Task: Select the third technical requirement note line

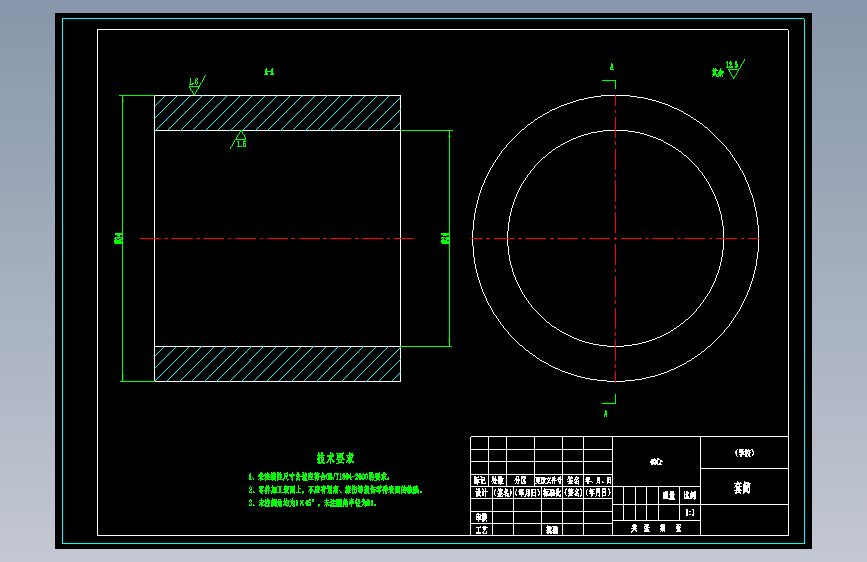Action: coord(312,503)
